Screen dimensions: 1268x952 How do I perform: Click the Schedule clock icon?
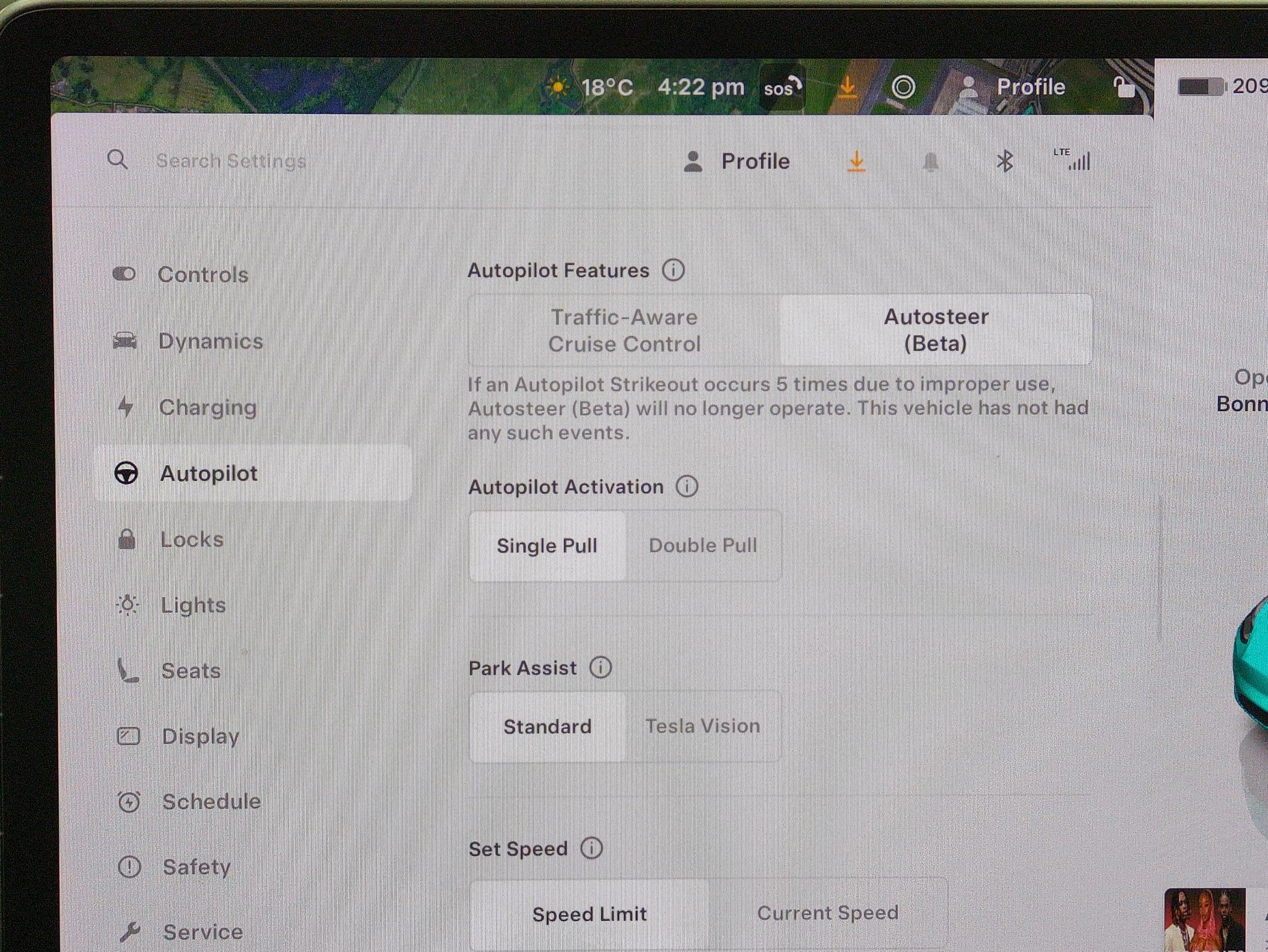pyautogui.click(x=129, y=802)
